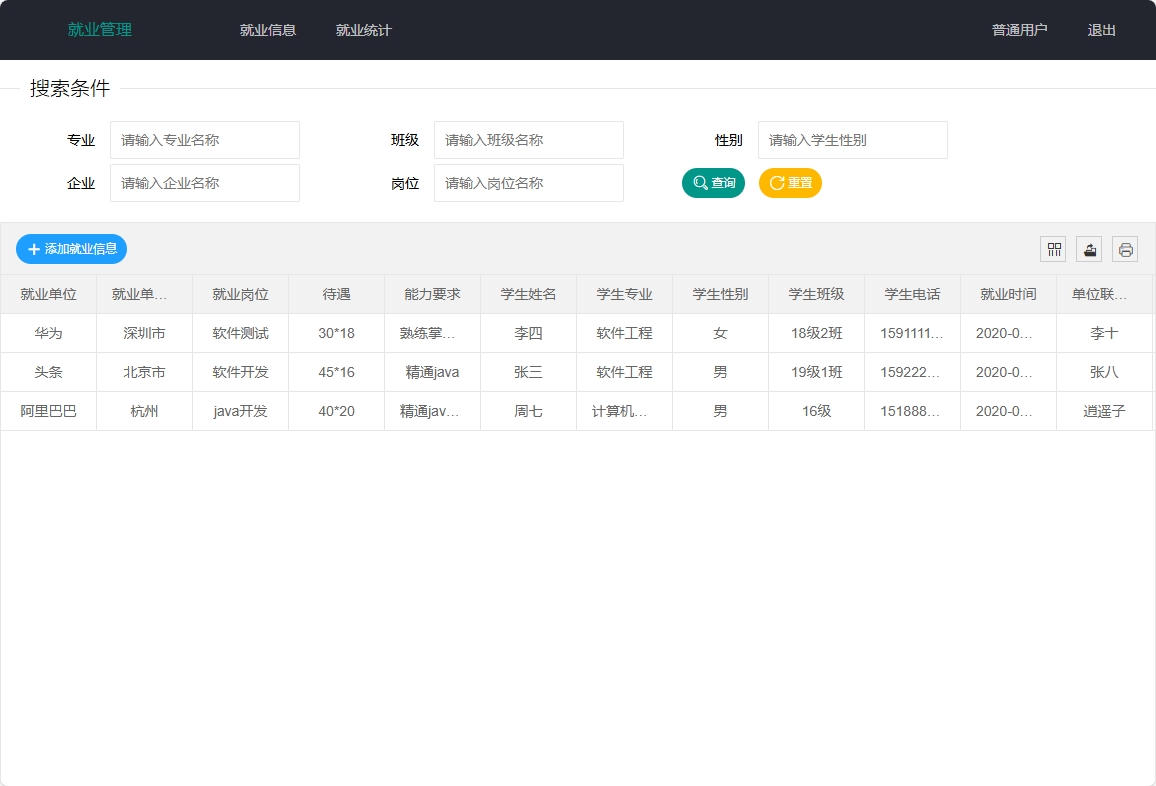Viewport: 1156px width, 786px height.
Task: Click the export data icon
Action: pyautogui.click(x=1088, y=249)
